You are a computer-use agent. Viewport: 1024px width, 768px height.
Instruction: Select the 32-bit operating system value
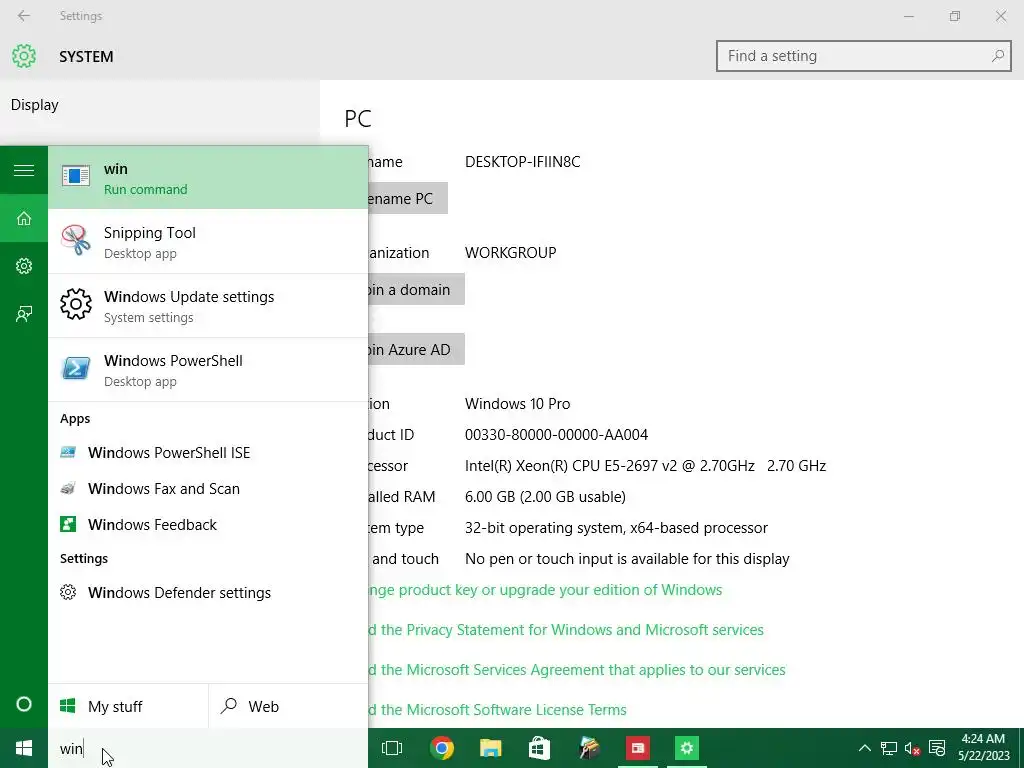click(616, 528)
